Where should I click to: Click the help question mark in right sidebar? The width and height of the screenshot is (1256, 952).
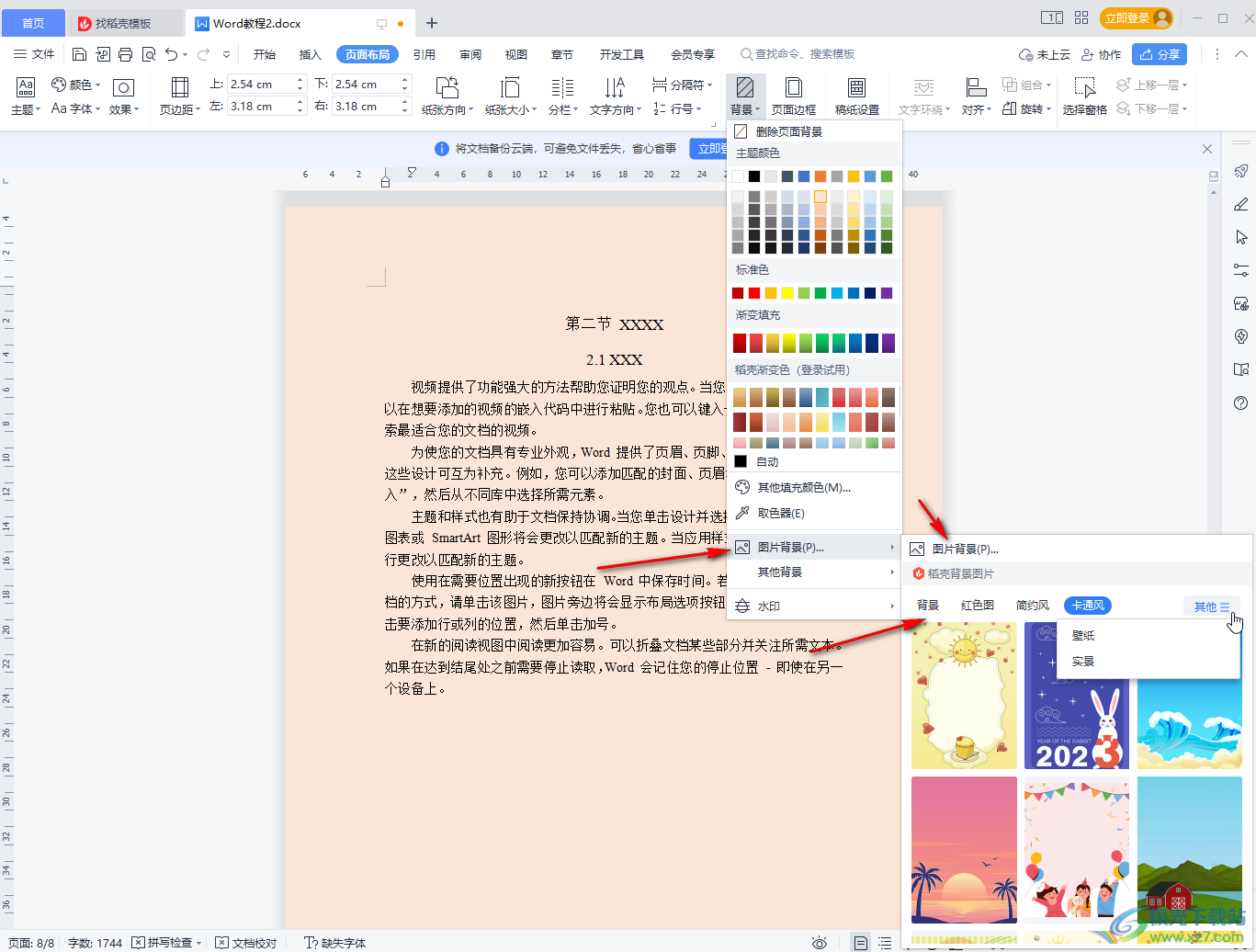(1241, 403)
